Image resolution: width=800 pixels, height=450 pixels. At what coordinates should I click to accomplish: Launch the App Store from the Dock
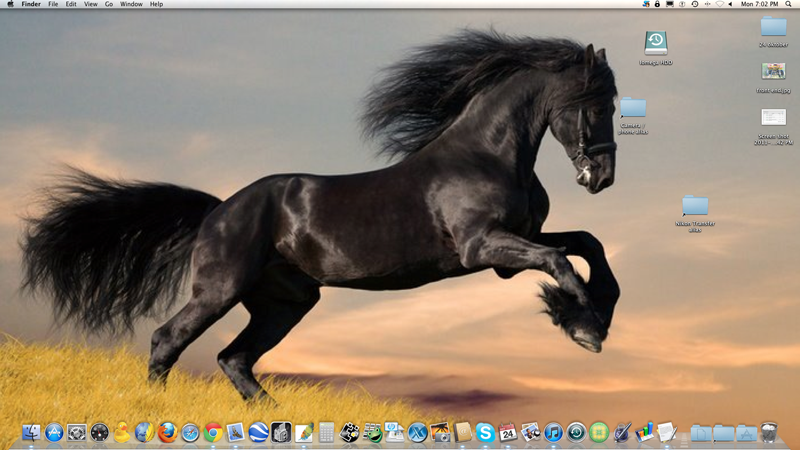tap(54, 433)
